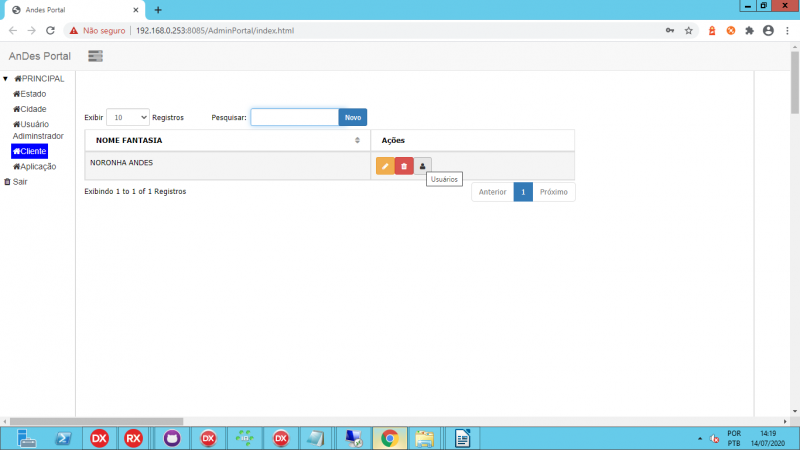
Task: Click the Pesquisar search field
Action: tap(294, 117)
